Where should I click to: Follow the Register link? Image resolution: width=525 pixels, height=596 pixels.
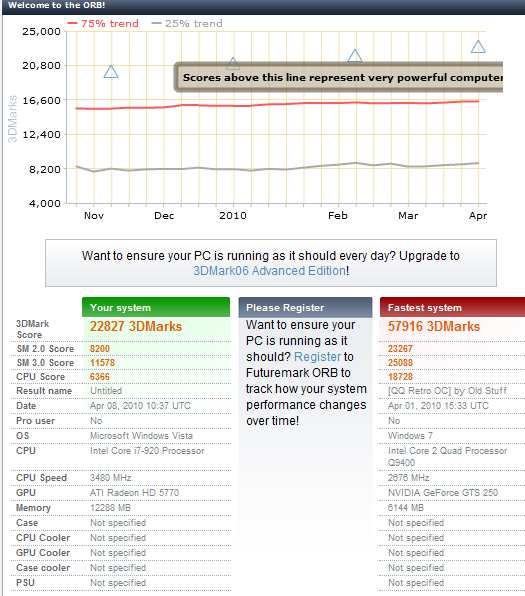(318, 357)
